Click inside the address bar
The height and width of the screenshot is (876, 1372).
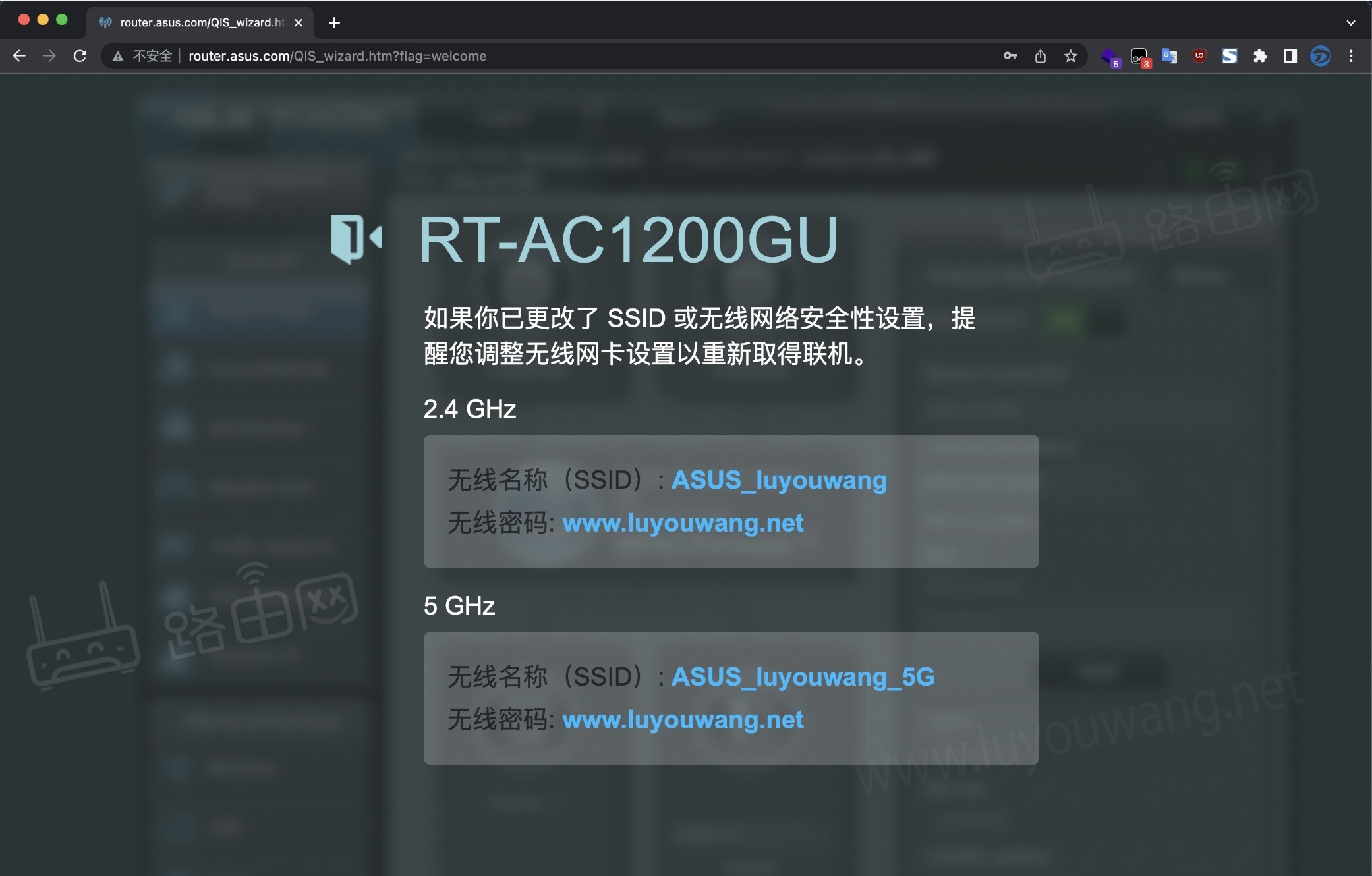click(x=593, y=56)
